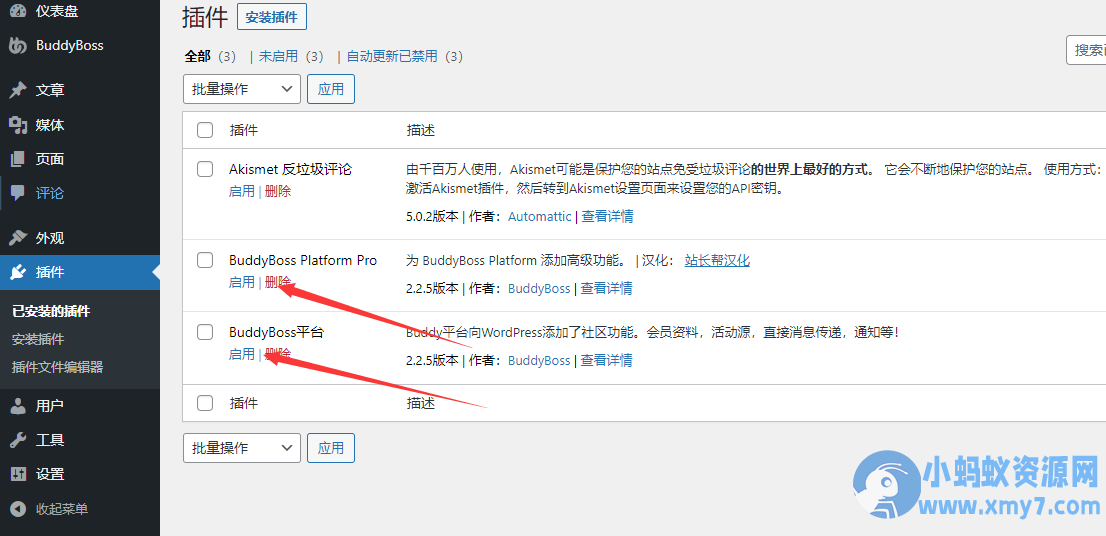Click the bottom 应用 button
This screenshot has height=536, width=1106.
point(331,448)
